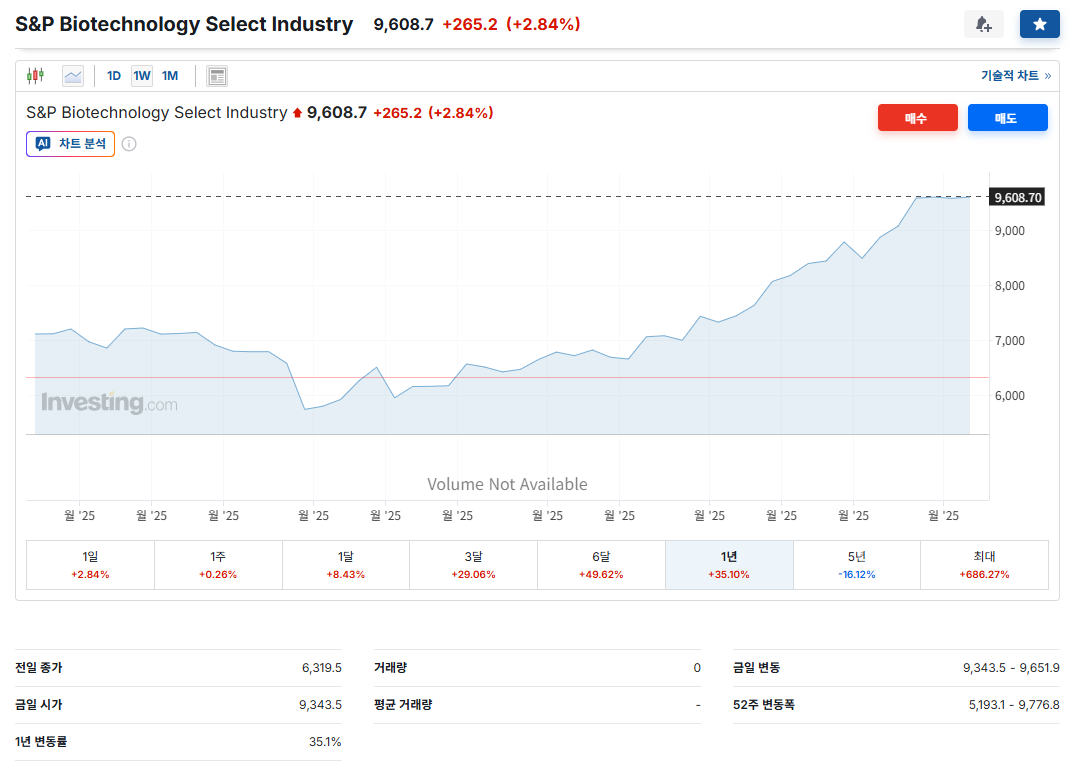Select the 1일 period tab
Viewport: 1089px width, 780px height.
pyautogui.click(x=90, y=565)
